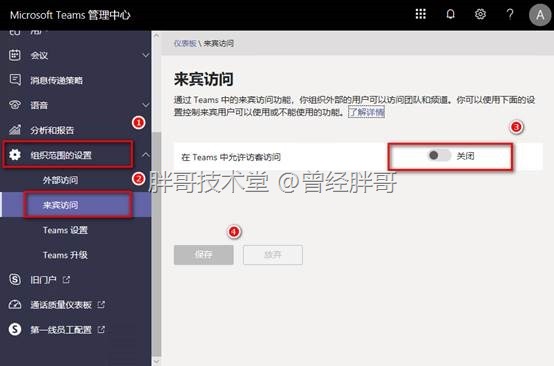Screen dimensions: 554x366
Task: Open the notifications bell
Action: point(450,14)
